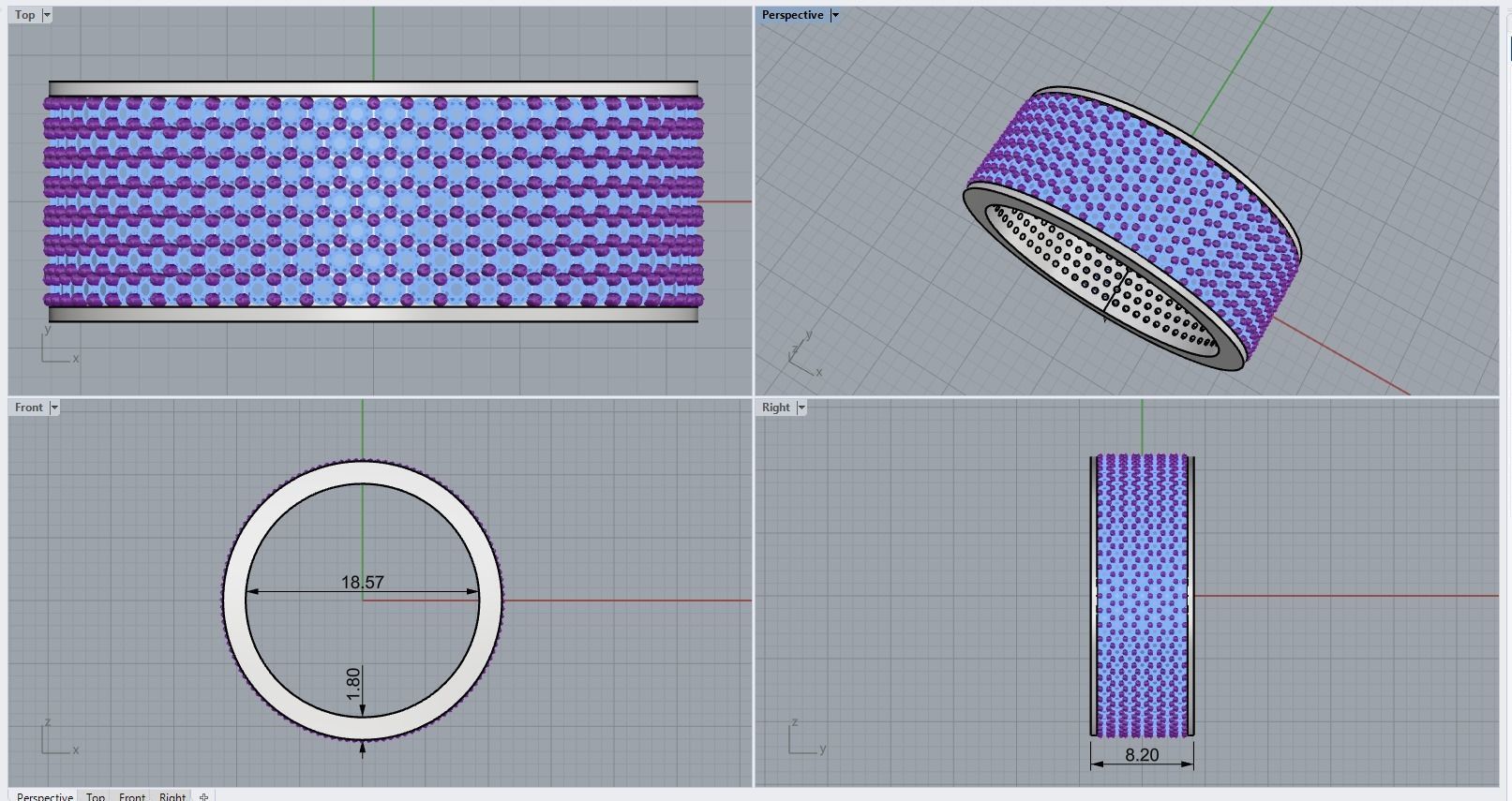Switch to the Perspective tab at bottom
The width and height of the screenshot is (1512, 801).
point(44,796)
